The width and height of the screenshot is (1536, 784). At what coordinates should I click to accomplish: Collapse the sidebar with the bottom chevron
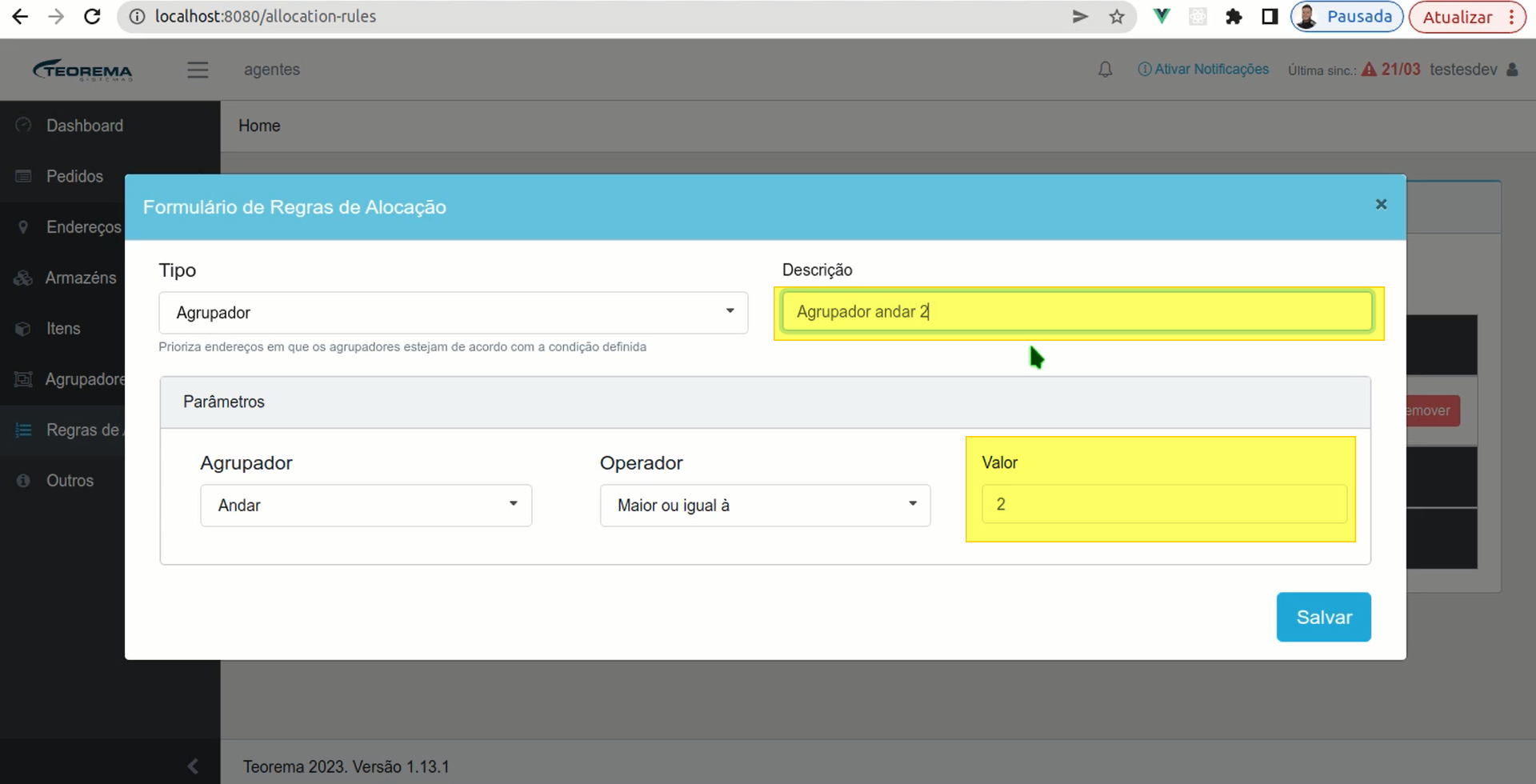point(193,766)
